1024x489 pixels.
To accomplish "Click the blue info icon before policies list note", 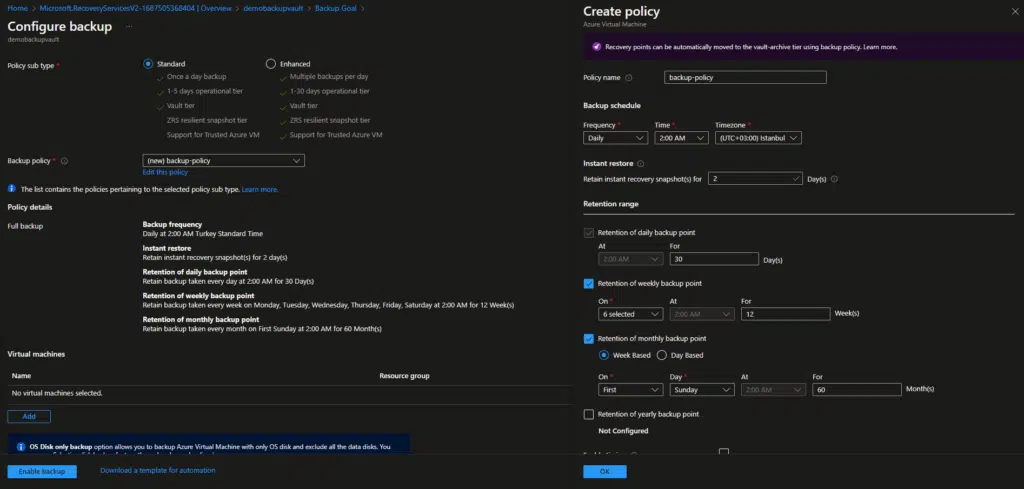I will (11, 189).
